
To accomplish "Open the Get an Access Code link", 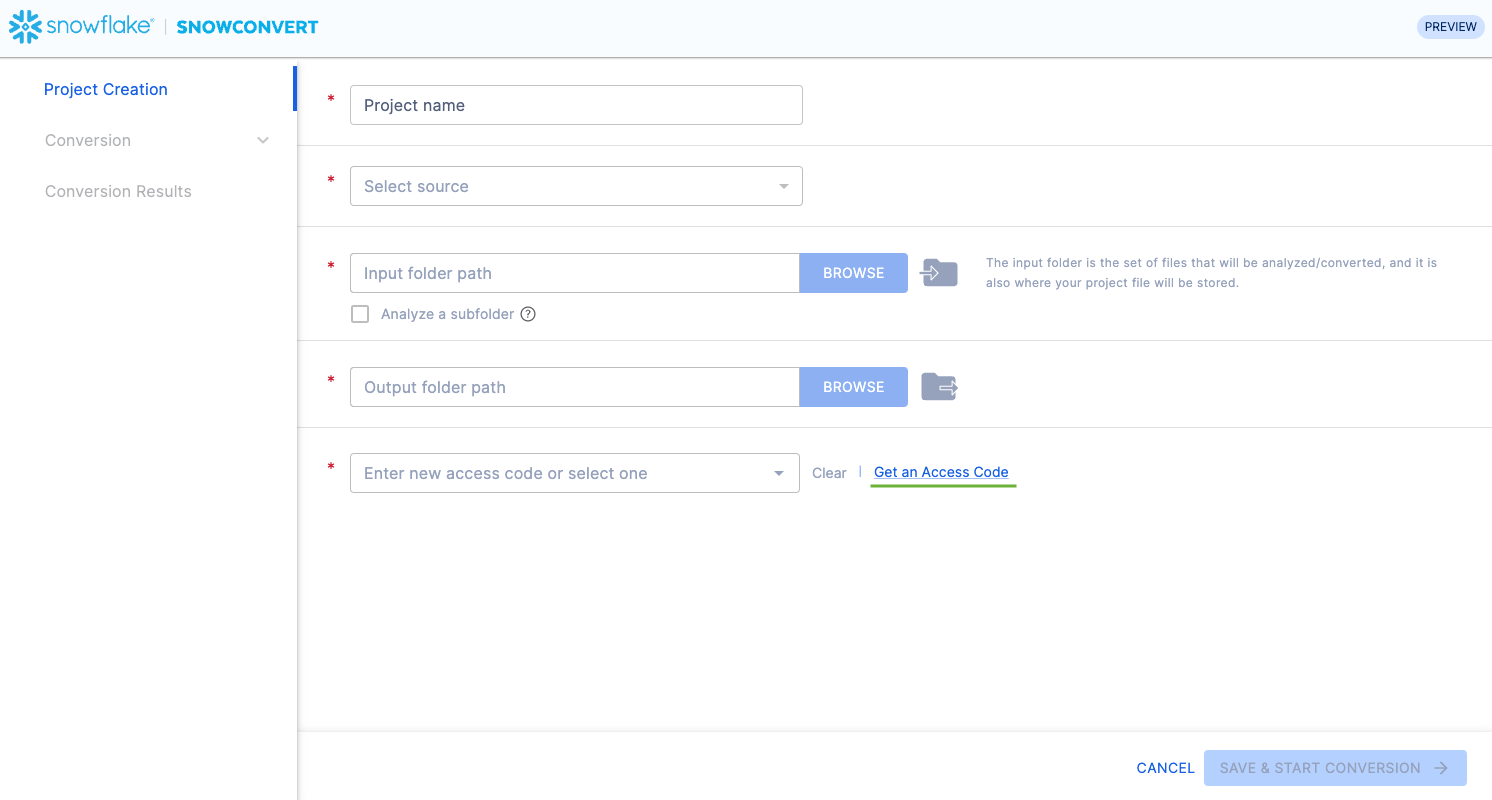I will 941,472.
